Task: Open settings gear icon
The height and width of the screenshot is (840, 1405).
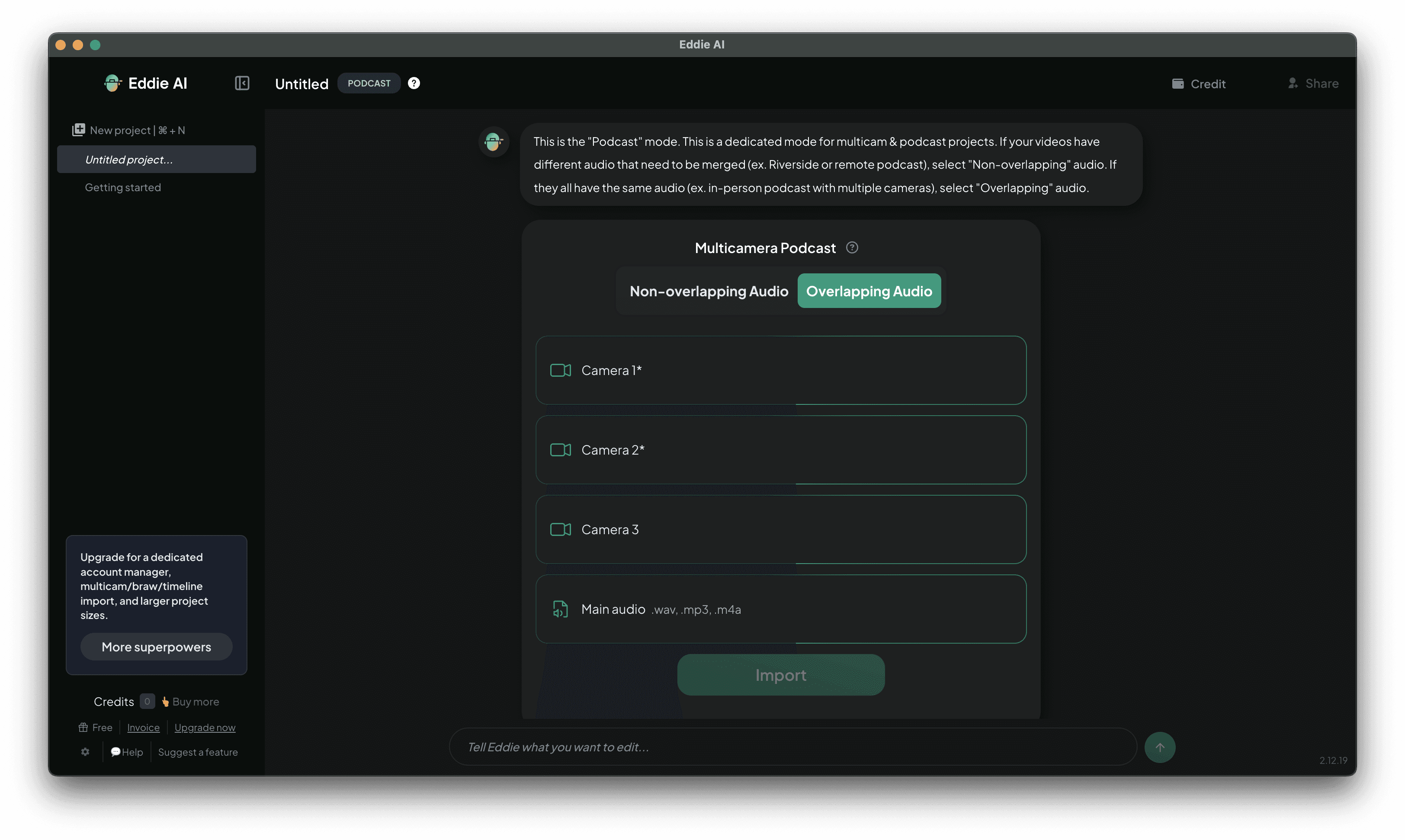Action: point(85,752)
